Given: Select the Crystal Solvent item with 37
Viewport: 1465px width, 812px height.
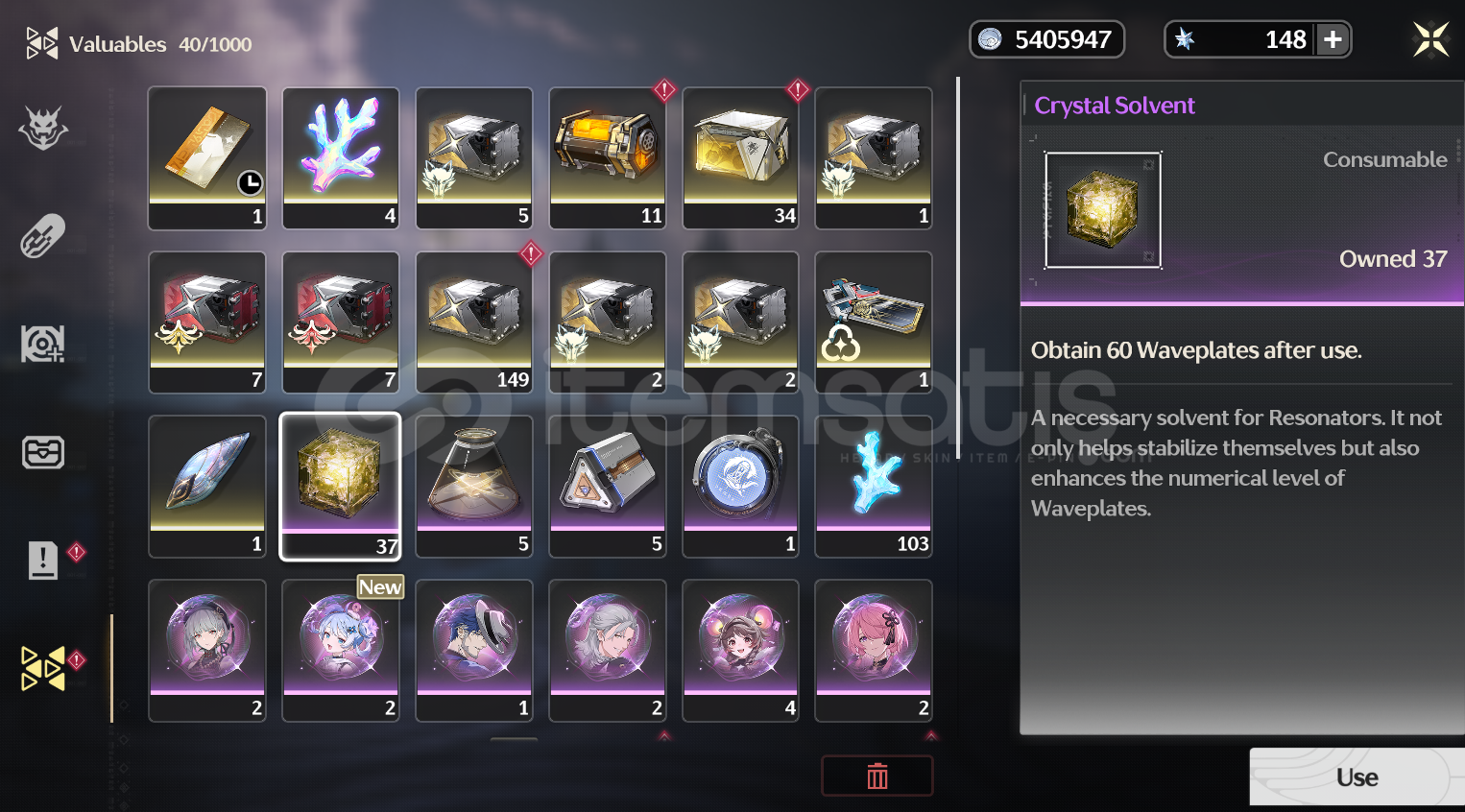Looking at the screenshot, I should 340,487.
